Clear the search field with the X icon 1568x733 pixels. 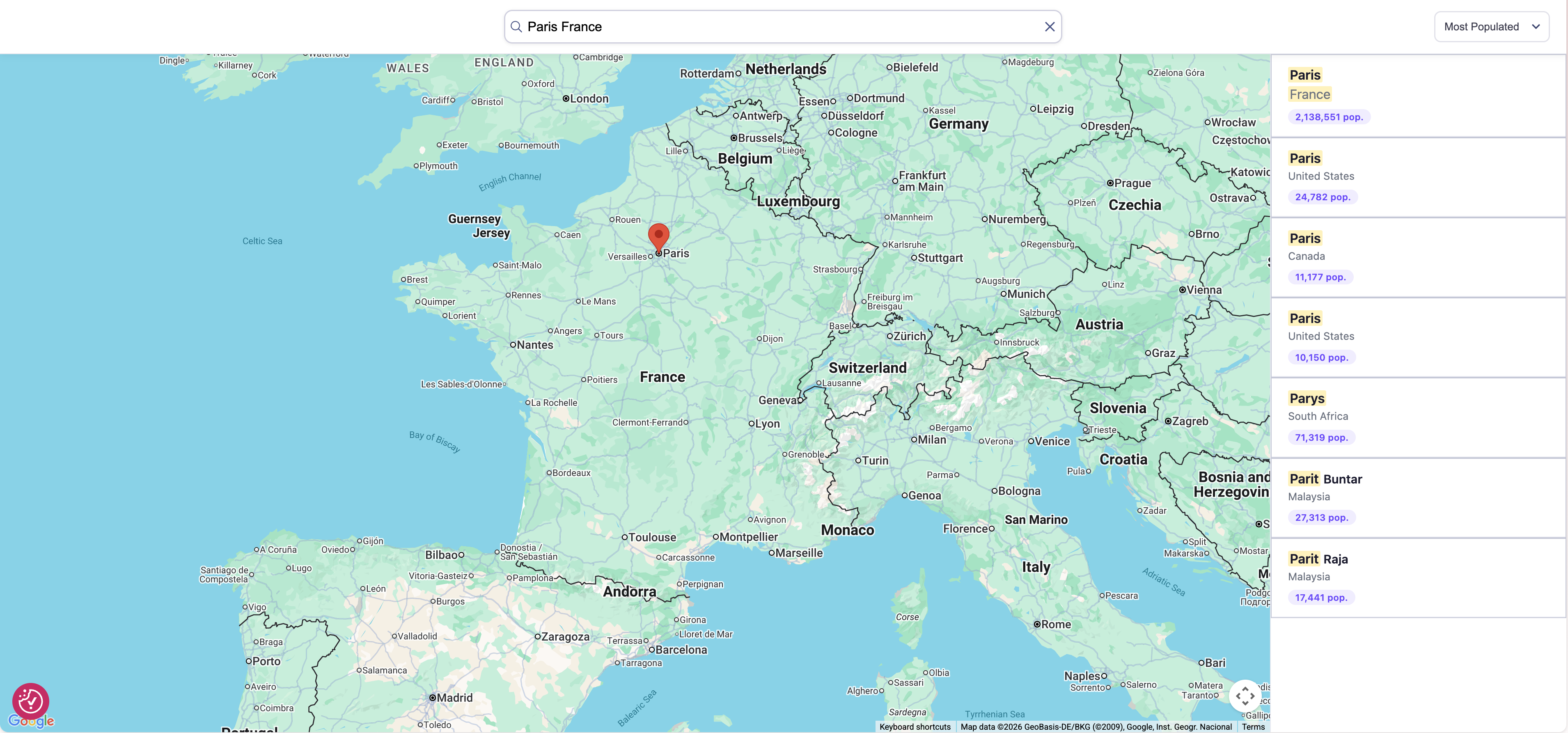pyautogui.click(x=1050, y=27)
